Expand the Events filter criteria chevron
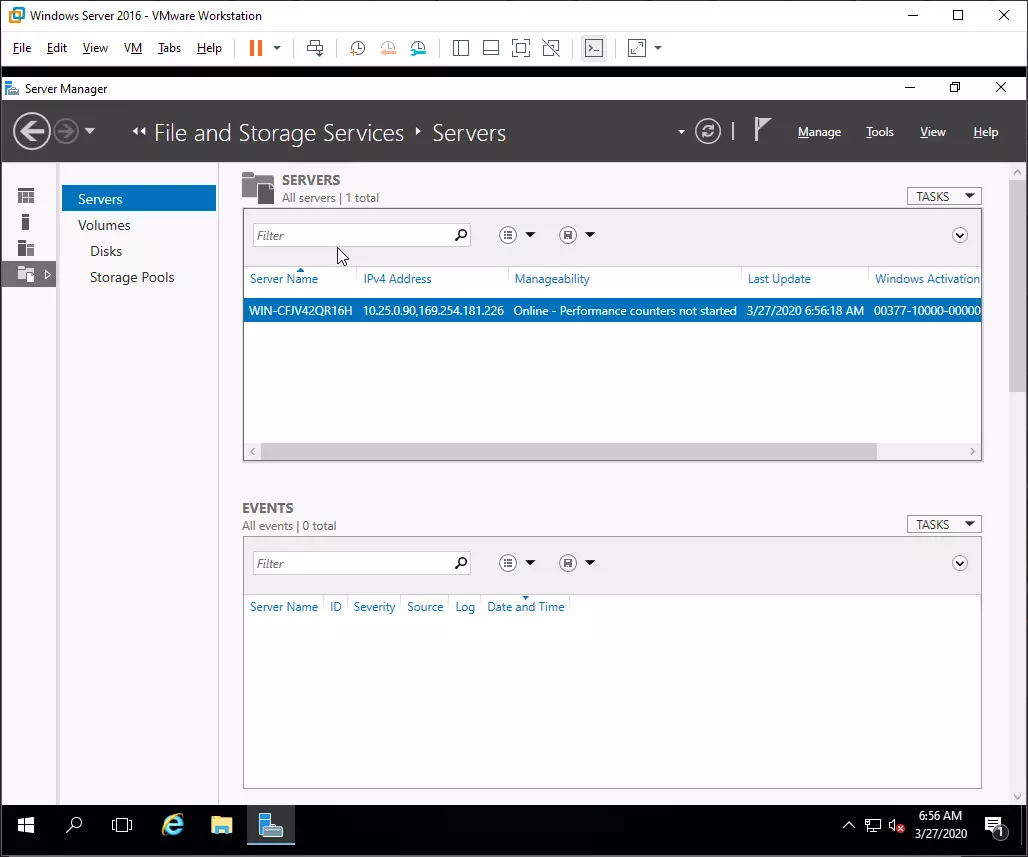The width and height of the screenshot is (1028, 857). click(x=960, y=563)
